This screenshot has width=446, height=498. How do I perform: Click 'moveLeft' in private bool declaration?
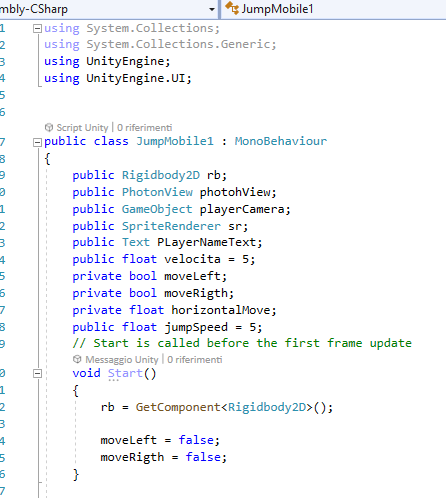192,276
